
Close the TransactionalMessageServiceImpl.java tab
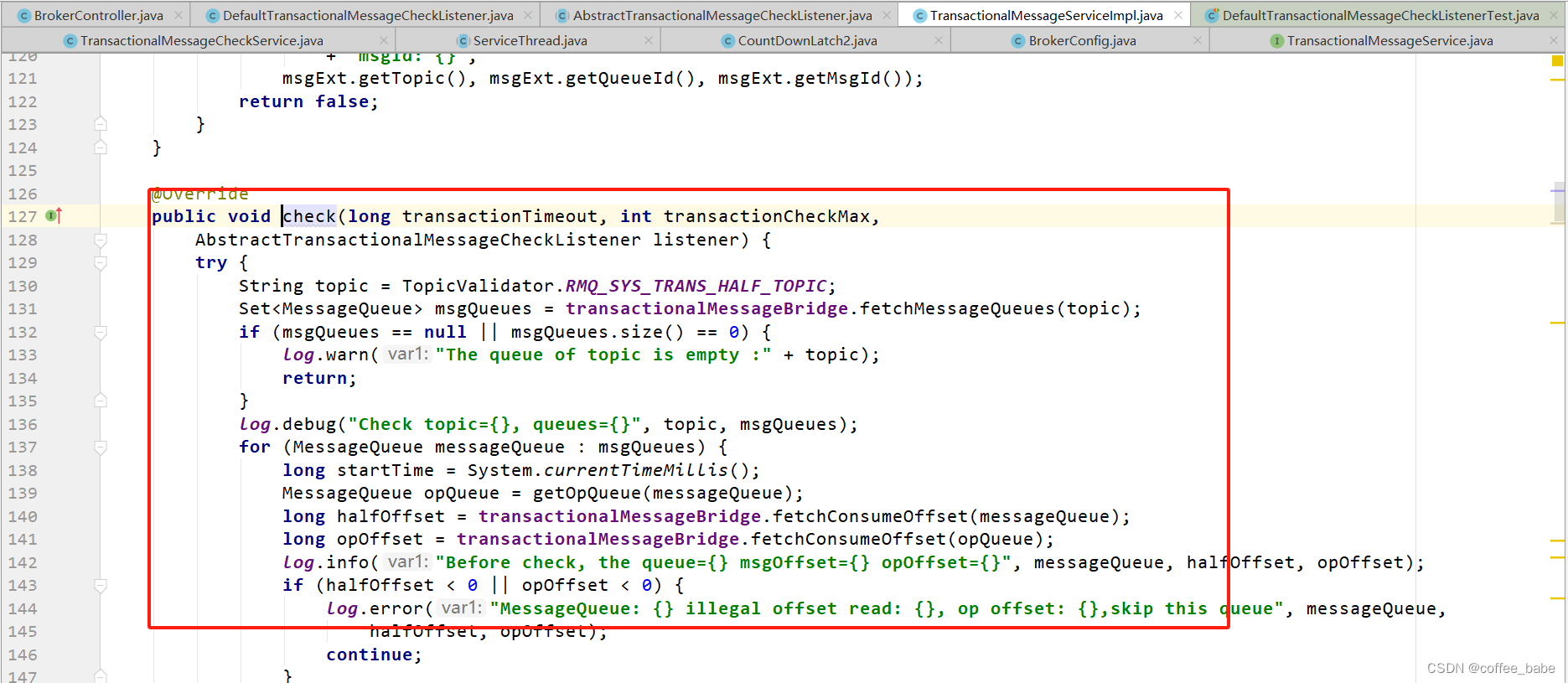pyautogui.click(x=1178, y=15)
